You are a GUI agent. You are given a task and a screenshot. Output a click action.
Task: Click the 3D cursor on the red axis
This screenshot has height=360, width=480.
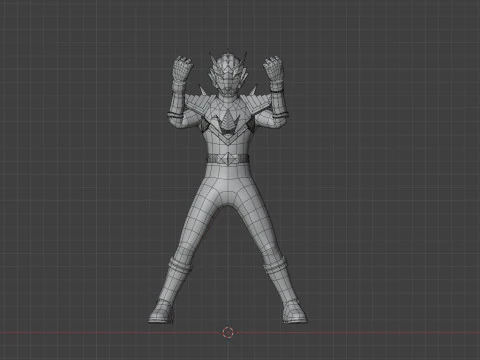point(228,332)
